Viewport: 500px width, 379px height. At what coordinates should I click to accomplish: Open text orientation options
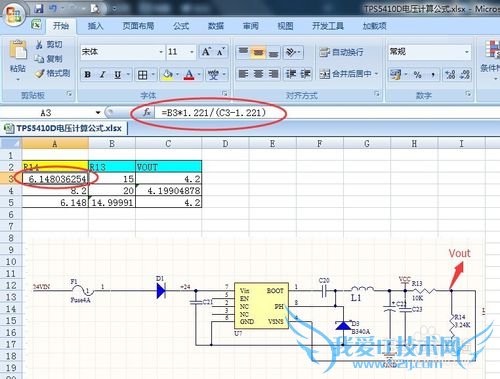point(293,52)
